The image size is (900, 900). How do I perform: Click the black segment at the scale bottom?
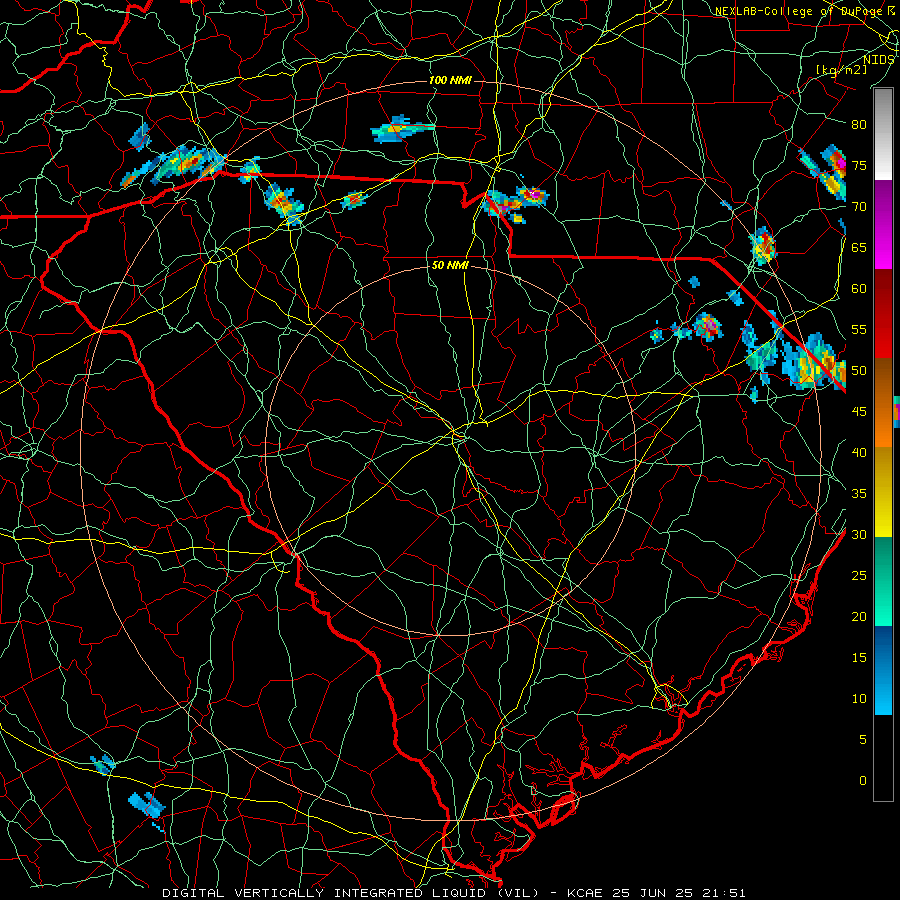click(883, 757)
